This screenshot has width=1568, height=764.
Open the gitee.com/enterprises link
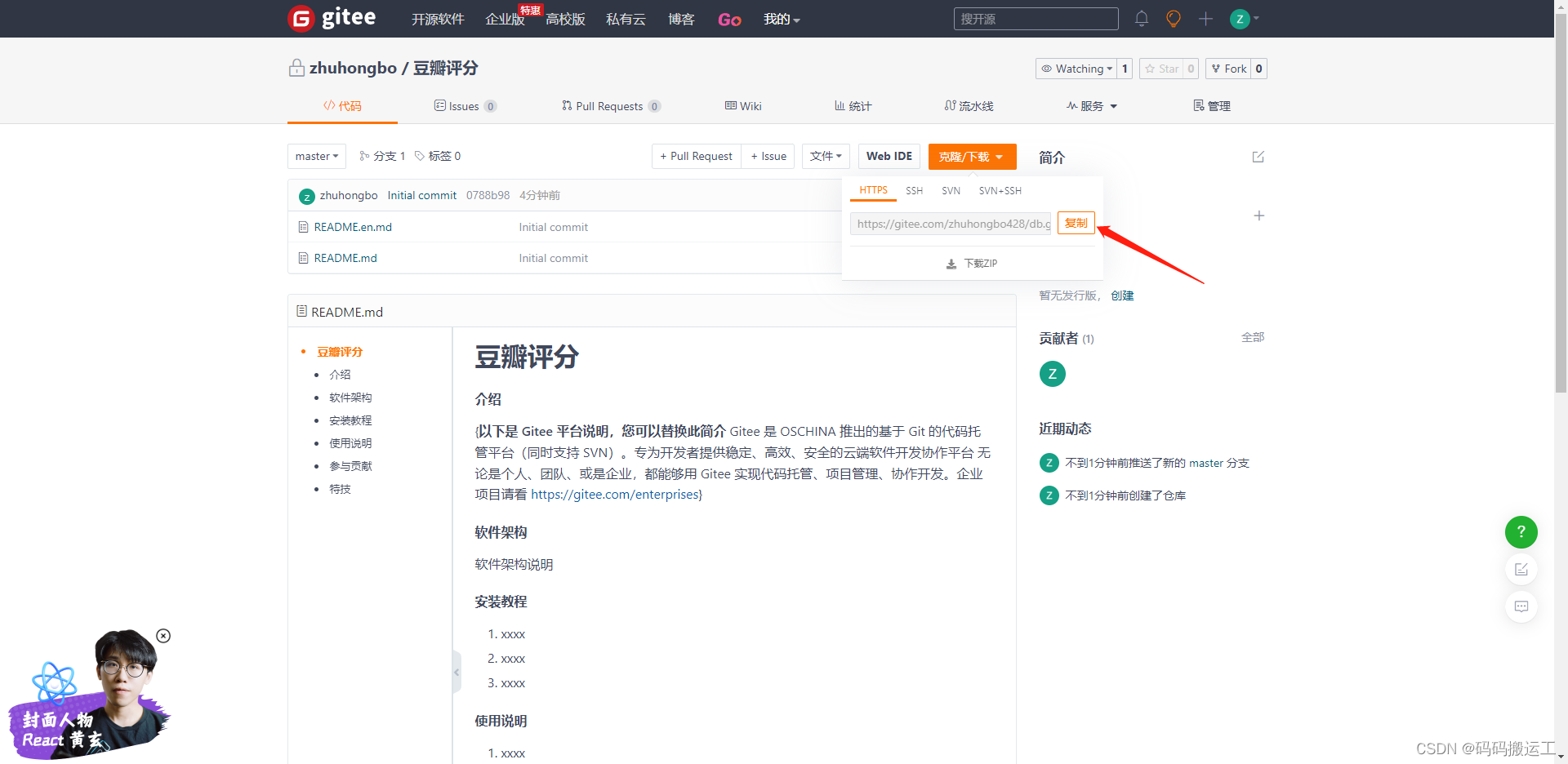[x=615, y=494]
